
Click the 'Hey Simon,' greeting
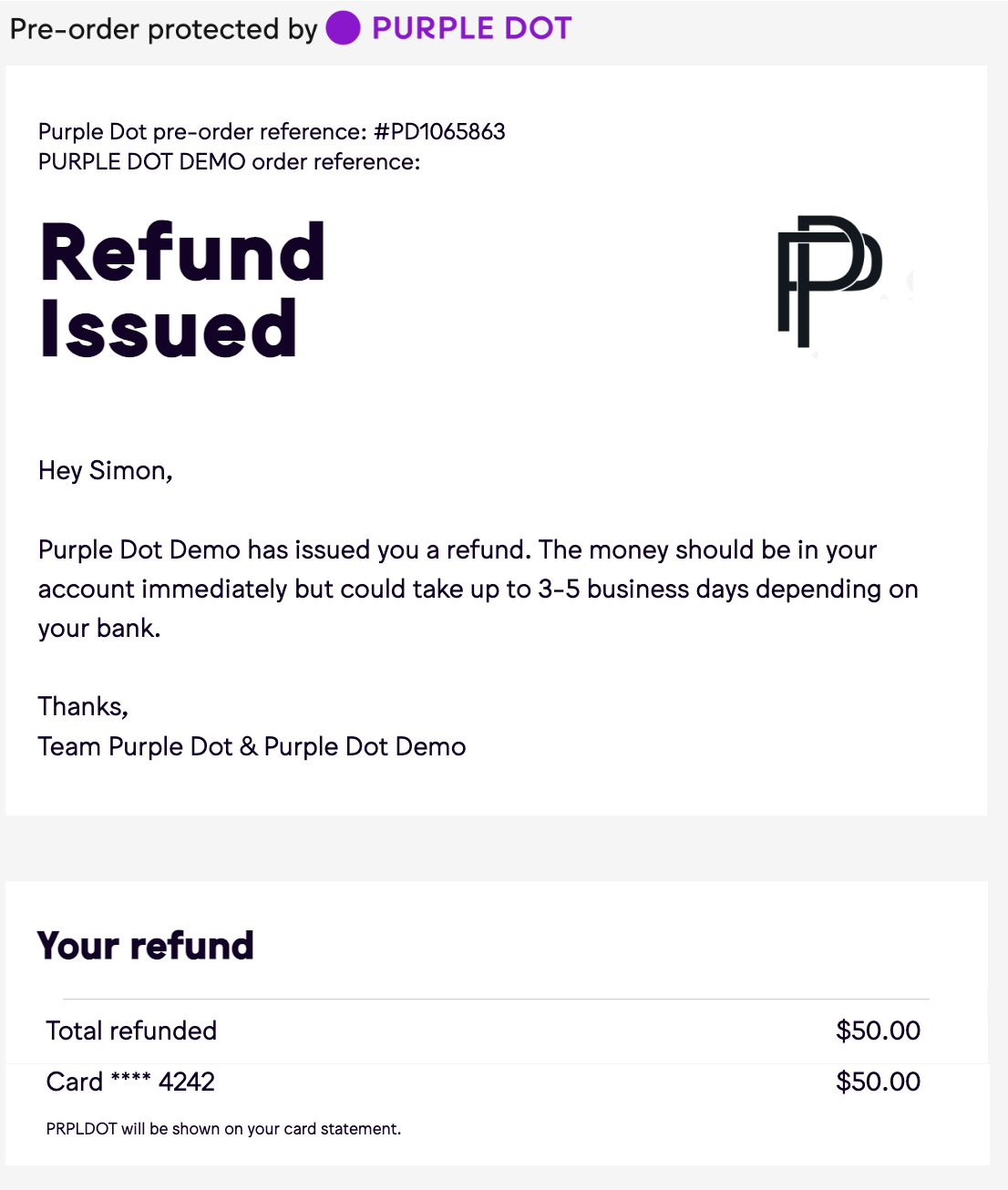click(x=106, y=470)
